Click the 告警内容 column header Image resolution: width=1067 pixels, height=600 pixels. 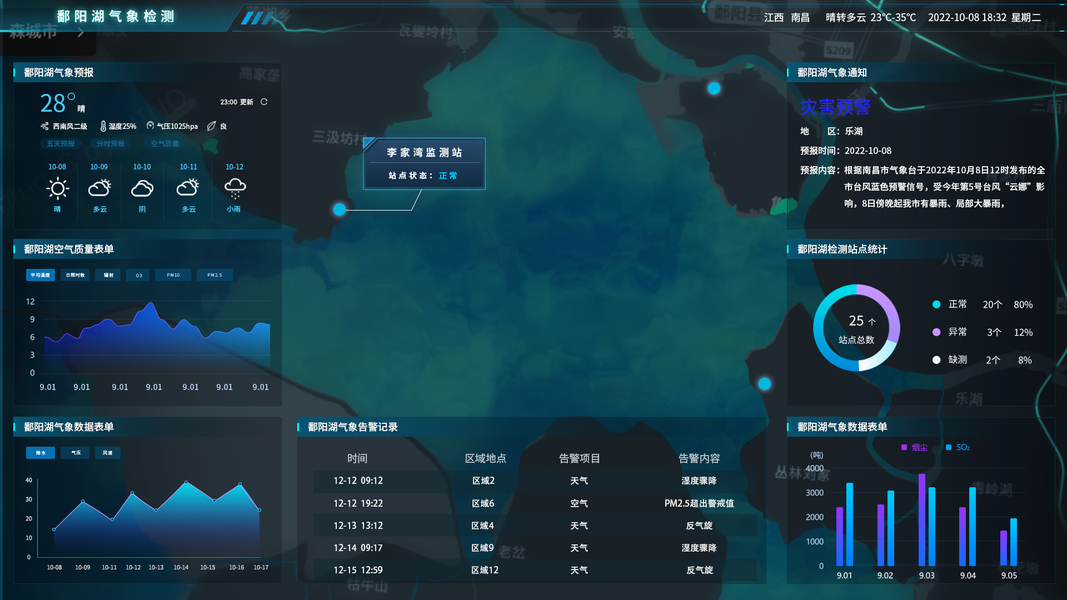click(699, 459)
